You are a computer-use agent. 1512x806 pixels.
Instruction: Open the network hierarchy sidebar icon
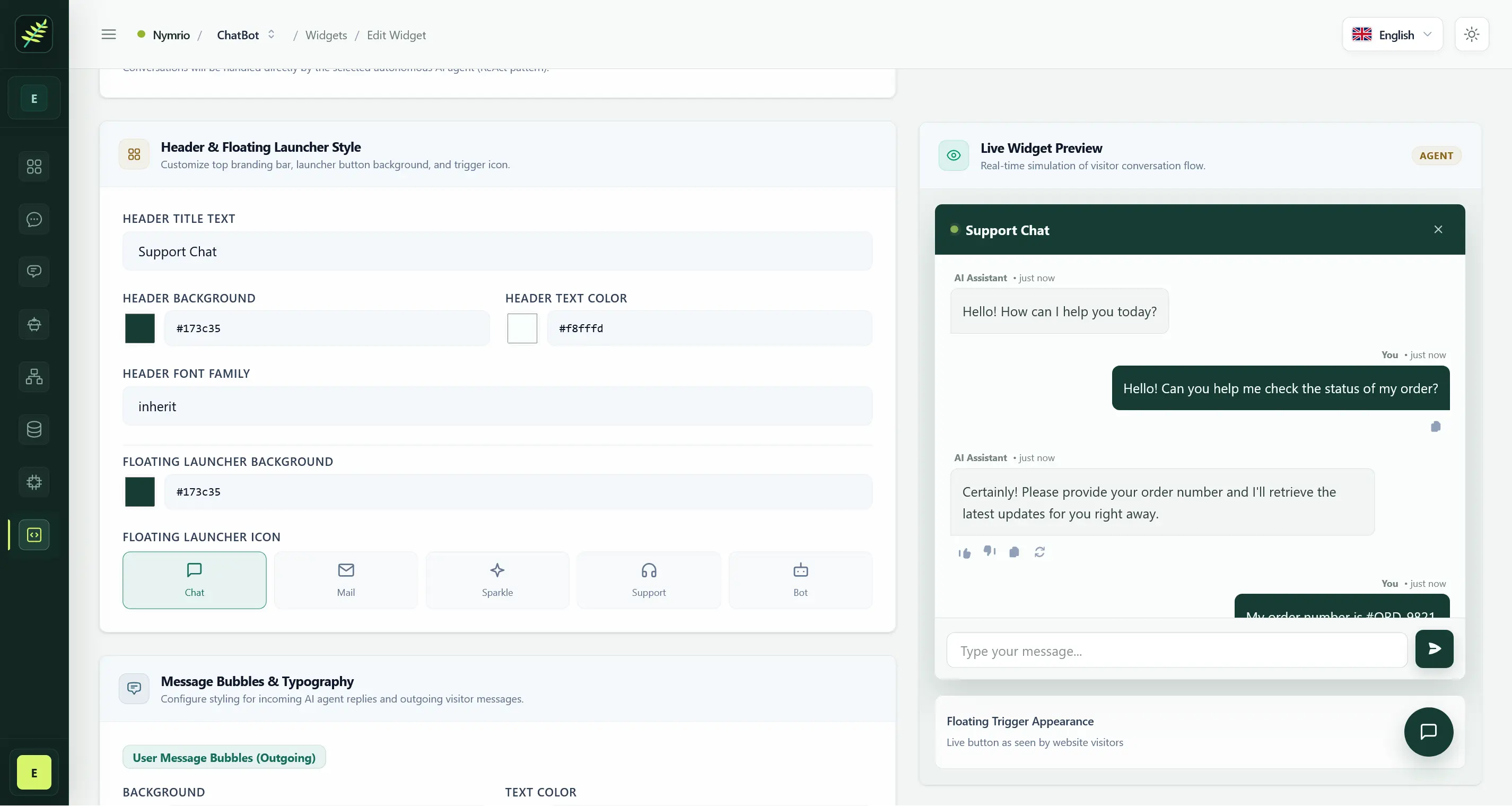(x=34, y=377)
